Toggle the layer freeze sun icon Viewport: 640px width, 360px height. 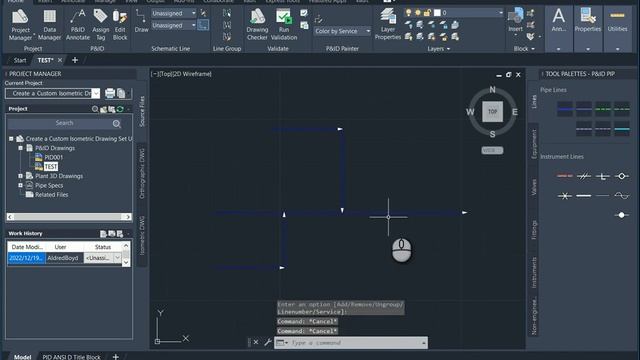pos(418,13)
